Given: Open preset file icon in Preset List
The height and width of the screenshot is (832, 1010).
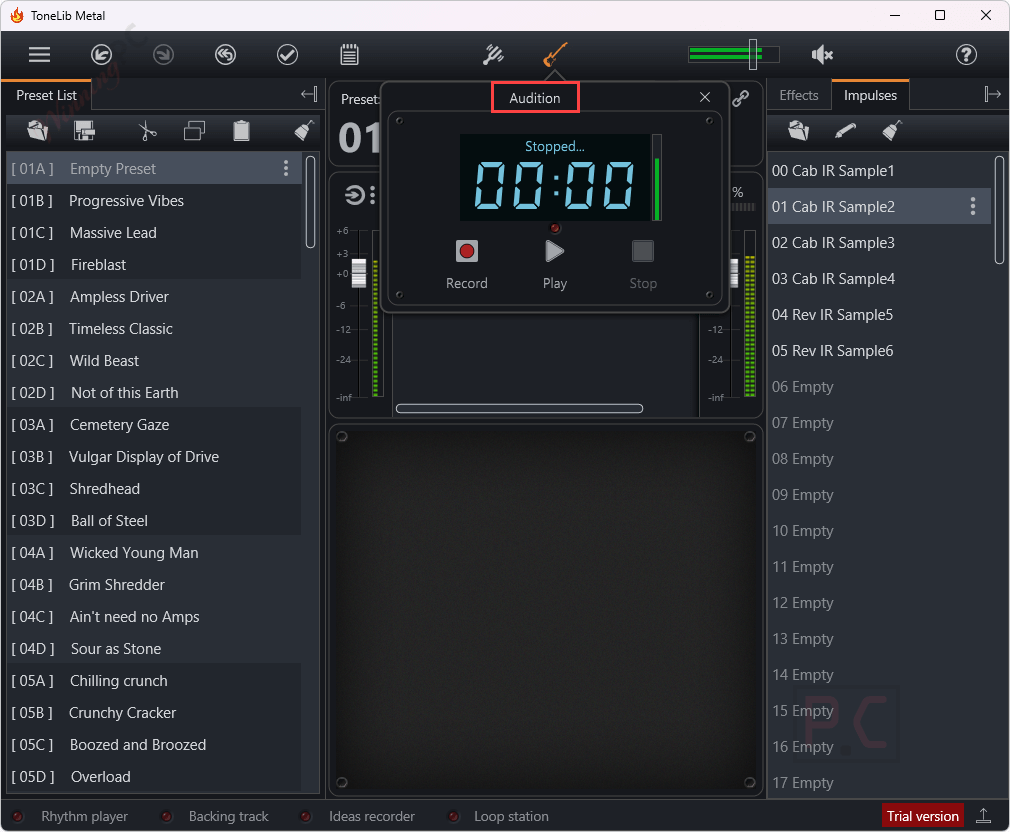Looking at the screenshot, I should [38, 131].
